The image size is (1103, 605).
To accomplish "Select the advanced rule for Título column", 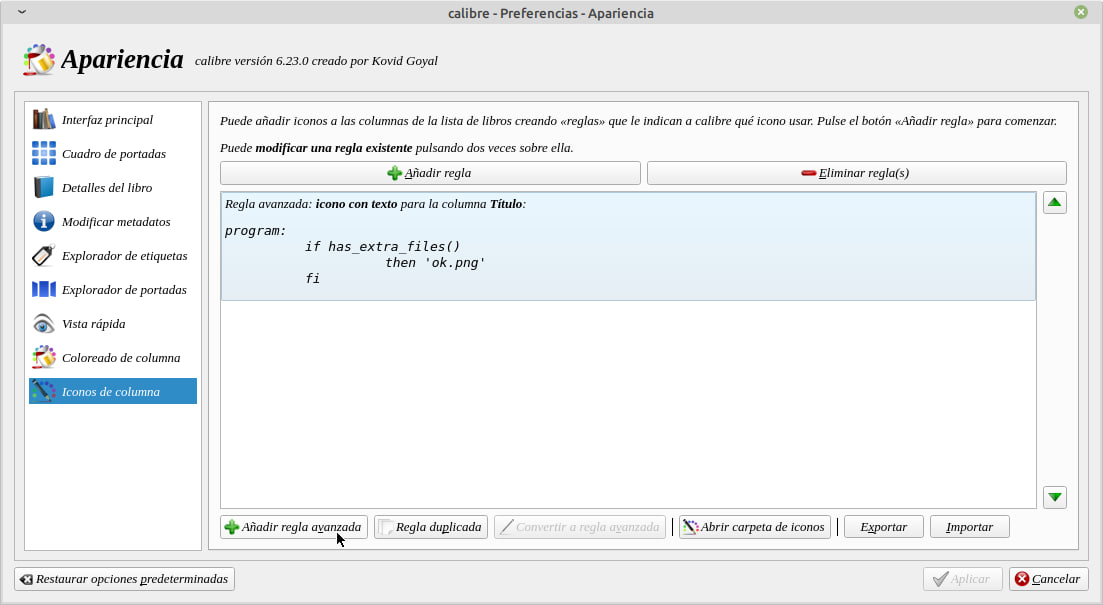I will tap(628, 246).
